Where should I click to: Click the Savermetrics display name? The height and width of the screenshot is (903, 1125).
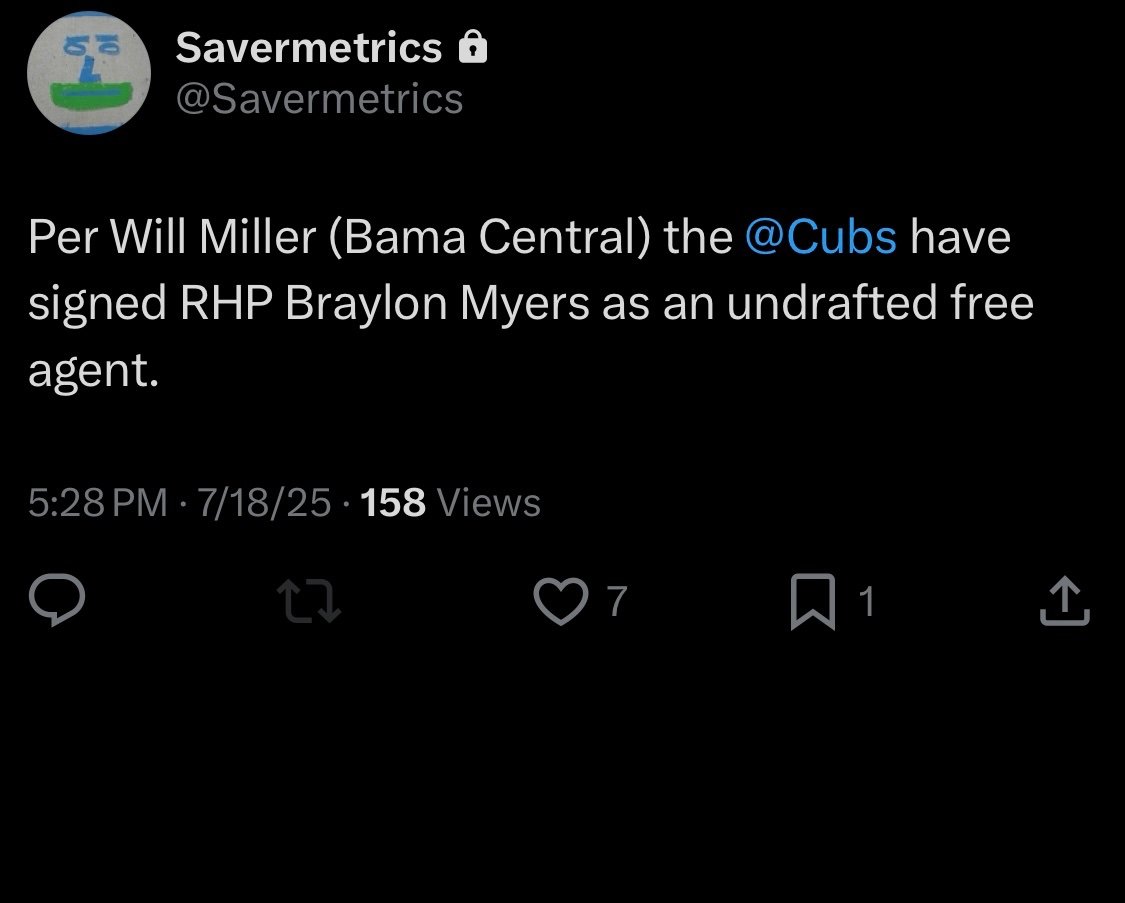coord(309,47)
